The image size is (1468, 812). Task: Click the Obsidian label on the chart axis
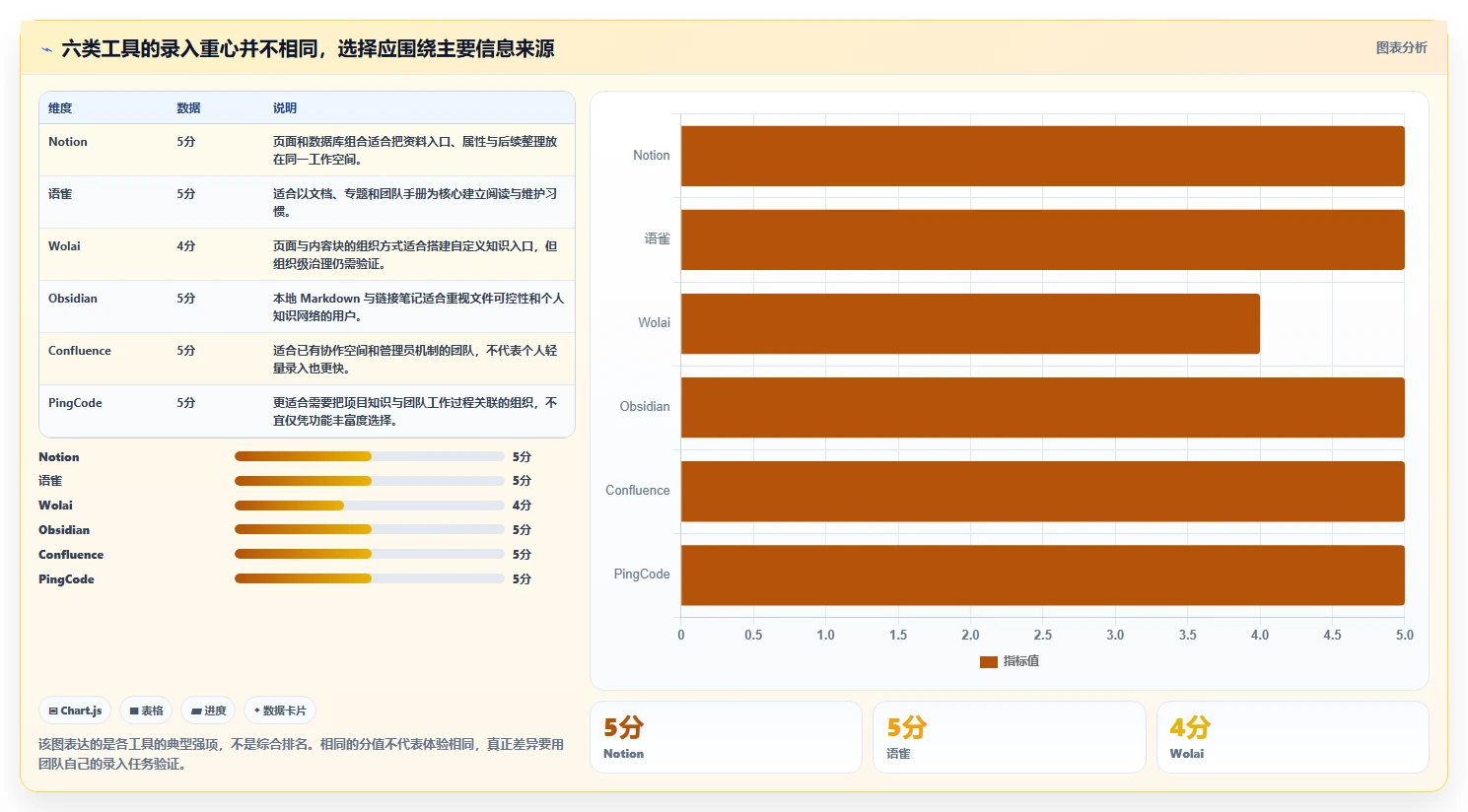(x=645, y=407)
